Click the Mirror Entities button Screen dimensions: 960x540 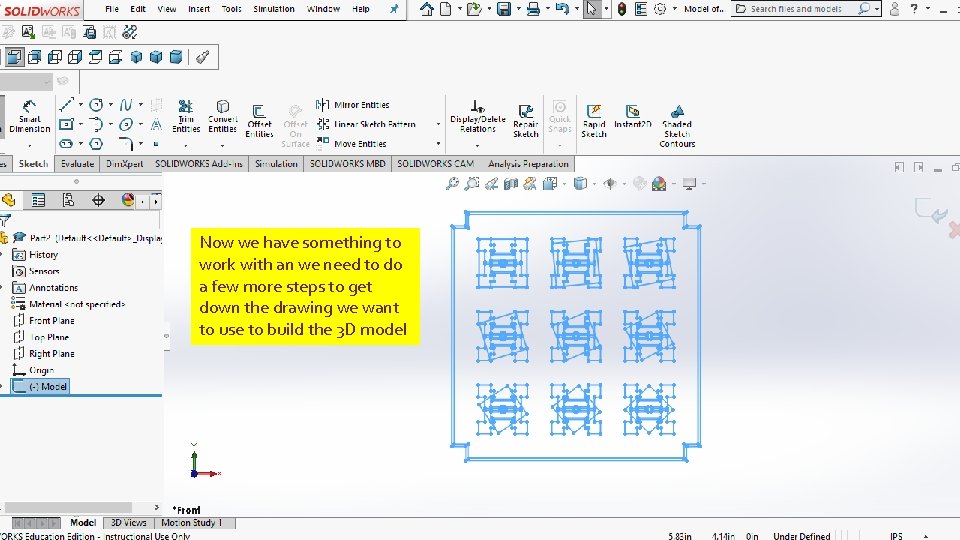click(x=353, y=105)
